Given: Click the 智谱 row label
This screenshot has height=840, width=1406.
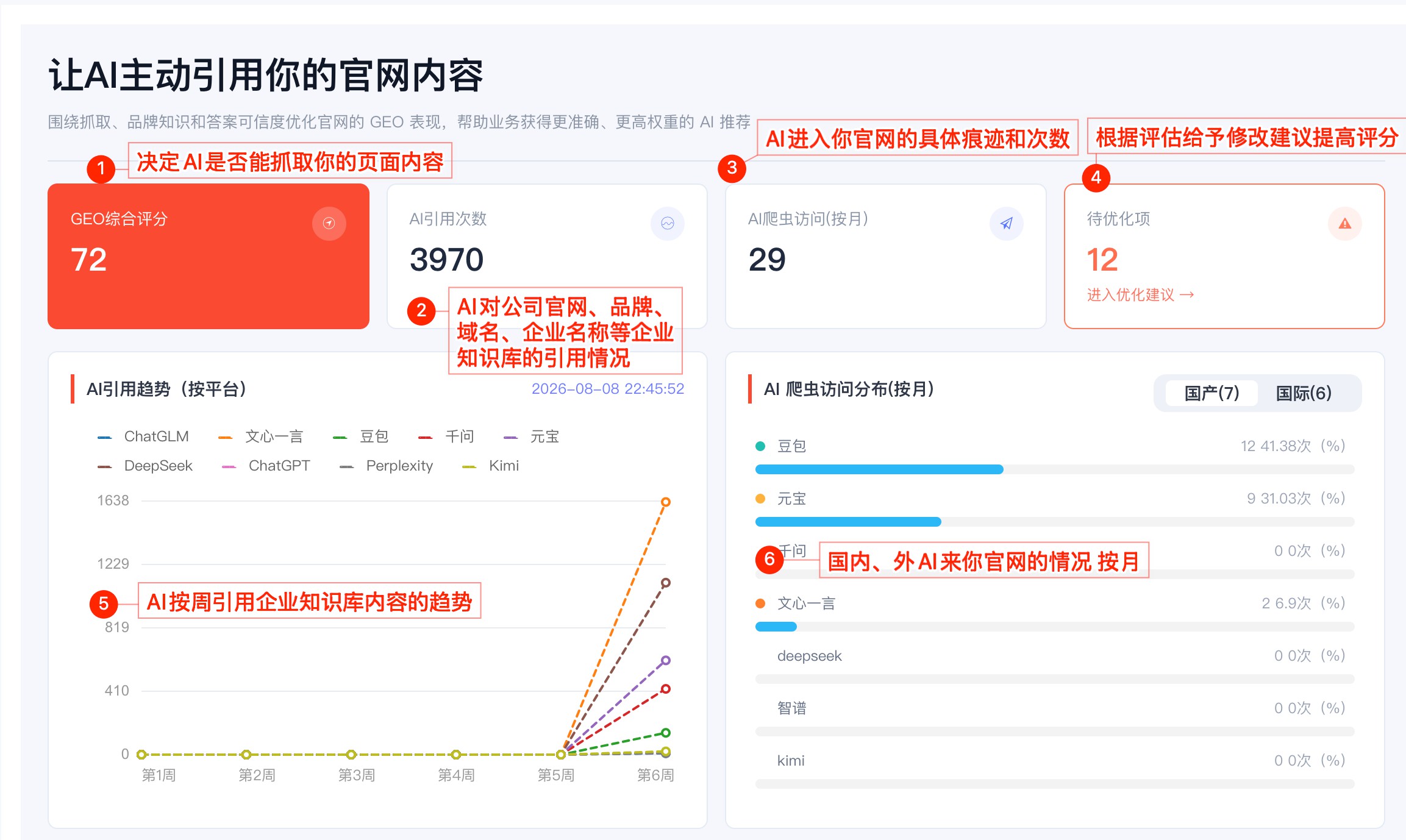Looking at the screenshot, I should (x=792, y=708).
